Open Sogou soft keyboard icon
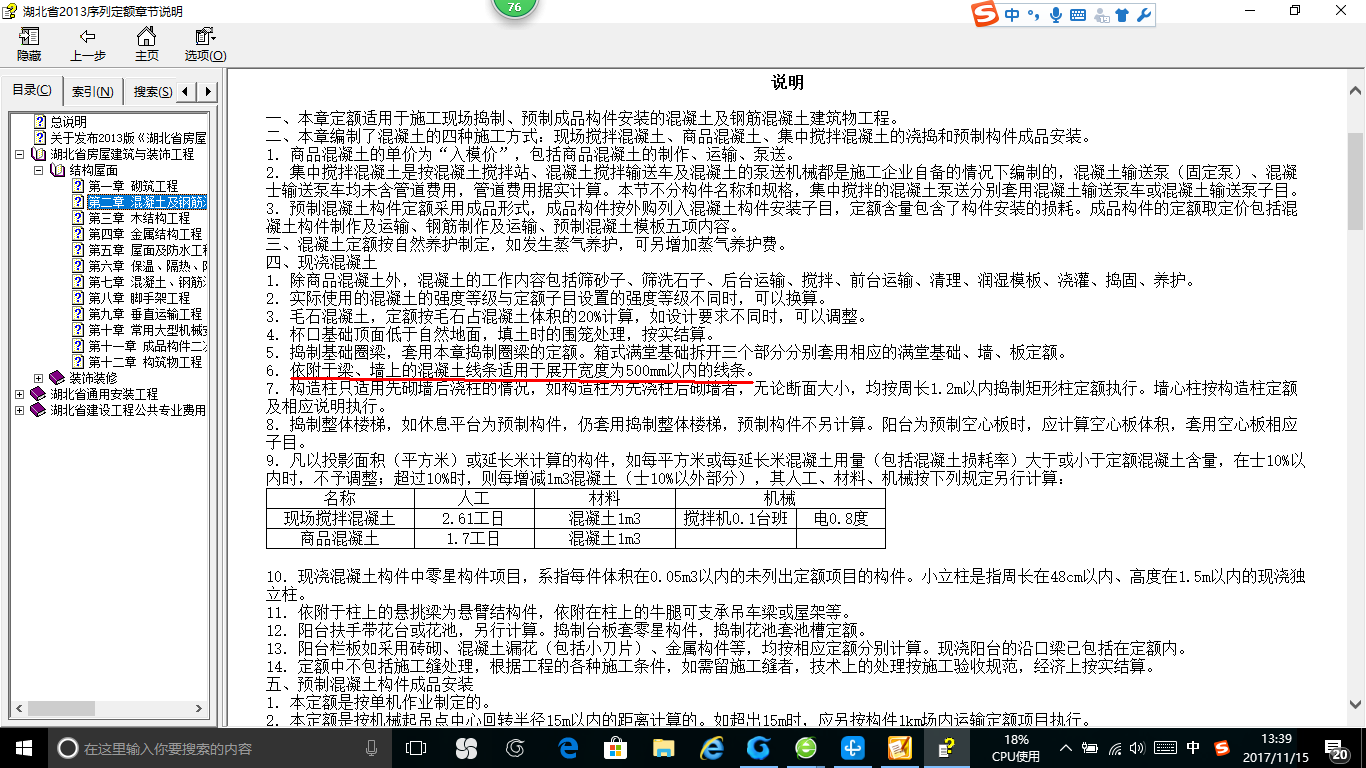The height and width of the screenshot is (768, 1366). 1078,15
